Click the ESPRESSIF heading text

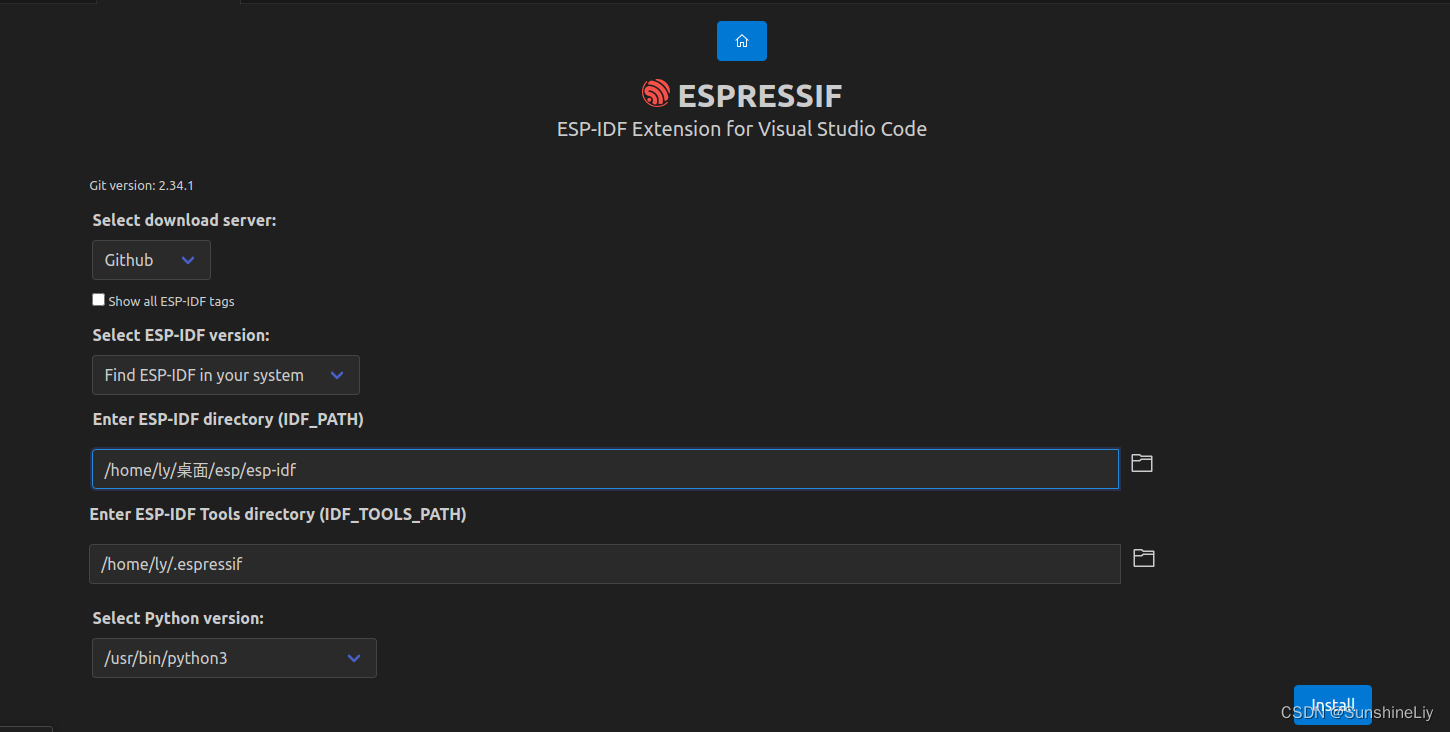[x=760, y=95]
